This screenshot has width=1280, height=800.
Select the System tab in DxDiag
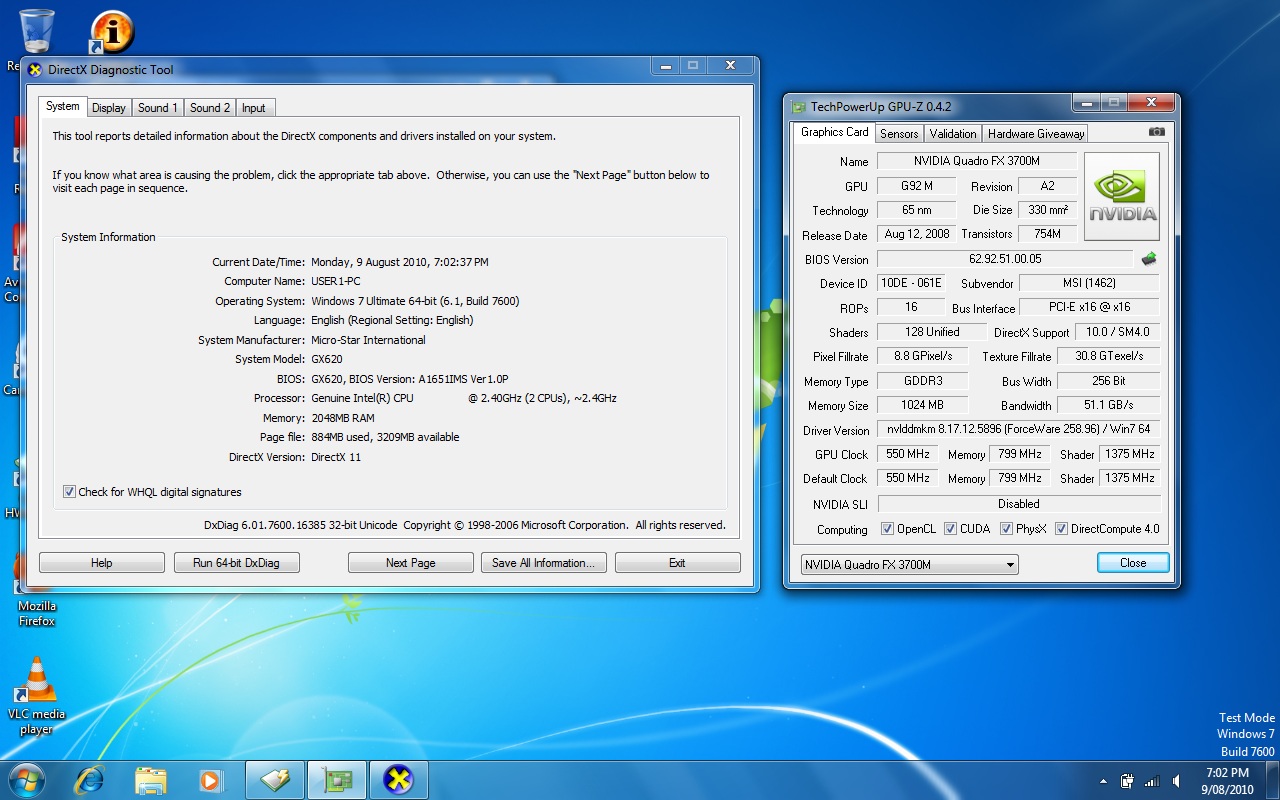pyautogui.click(x=62, y=106)
